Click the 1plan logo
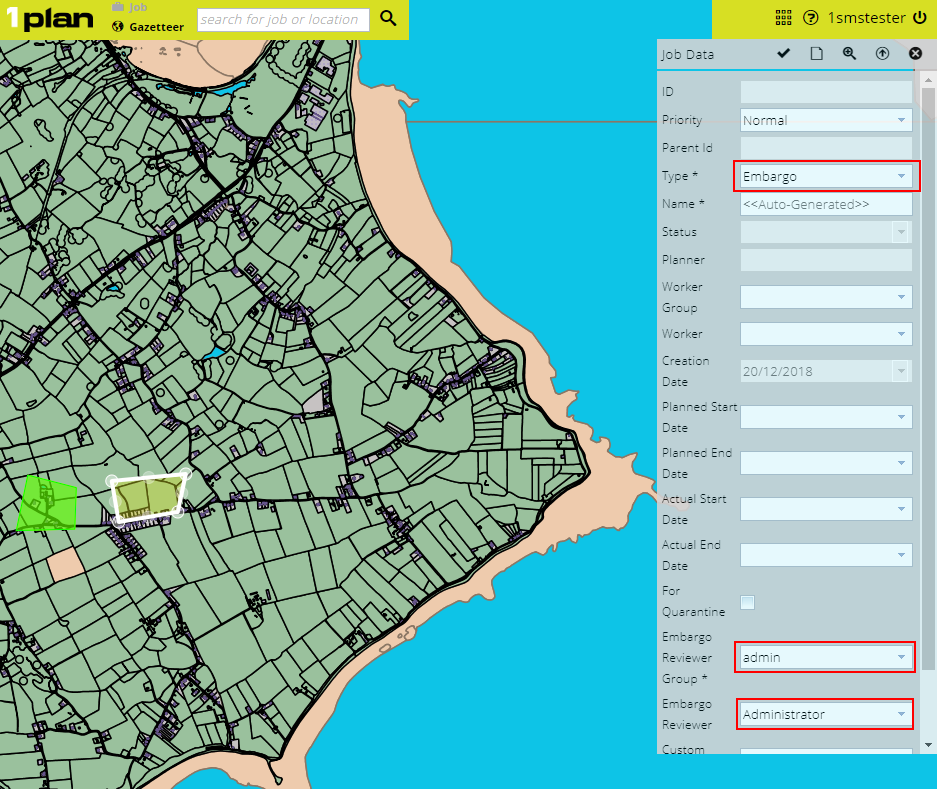Image resolution: width=937 pixels, height=789 pixels. [x=50, y=19]
